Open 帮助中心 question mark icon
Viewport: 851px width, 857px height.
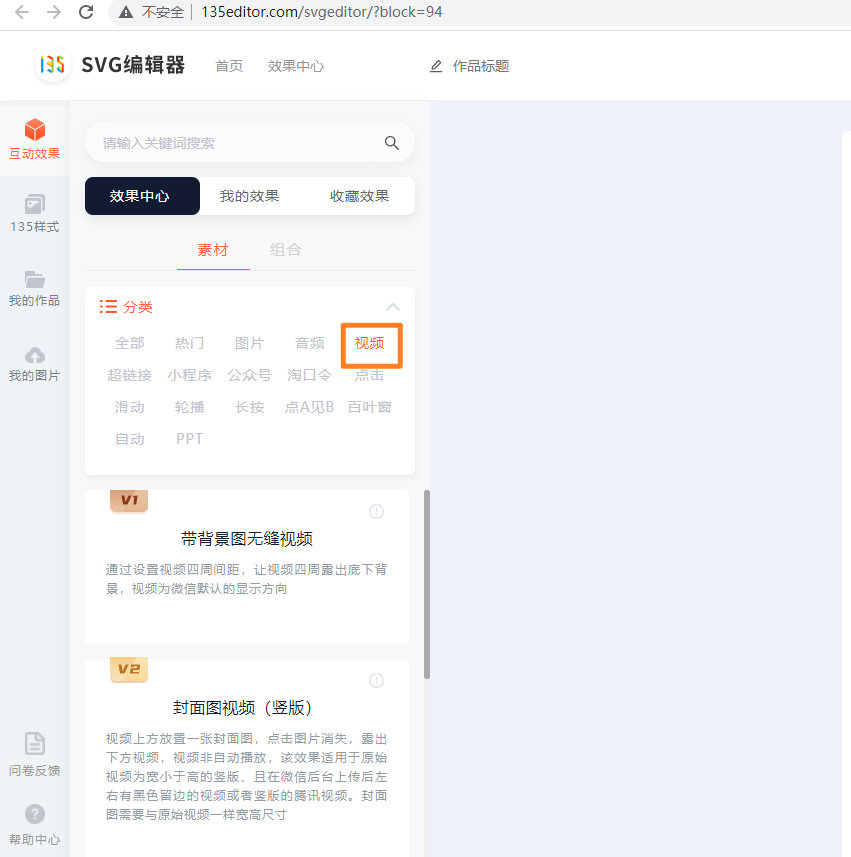pyautogui.click(x=35, y=815)
